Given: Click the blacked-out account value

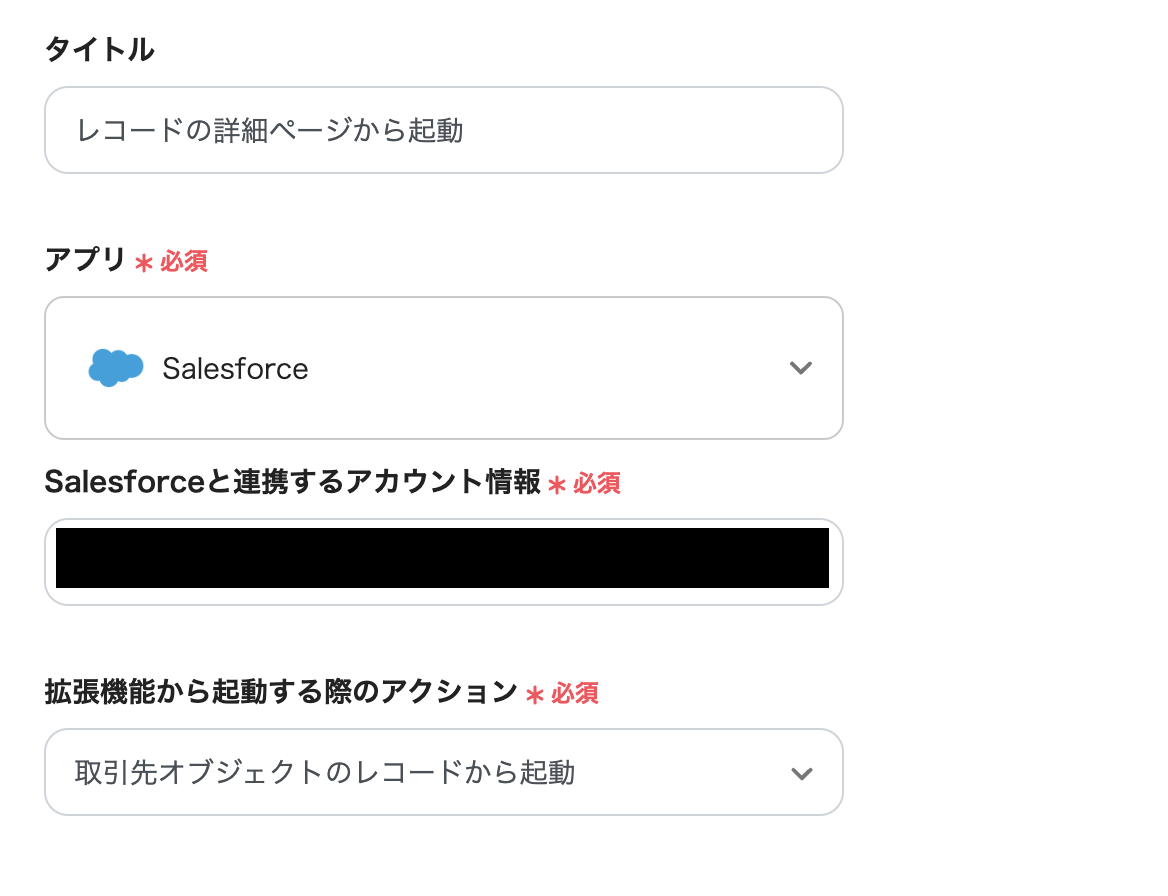Looking at the screenshot, I should pos(442,558).
